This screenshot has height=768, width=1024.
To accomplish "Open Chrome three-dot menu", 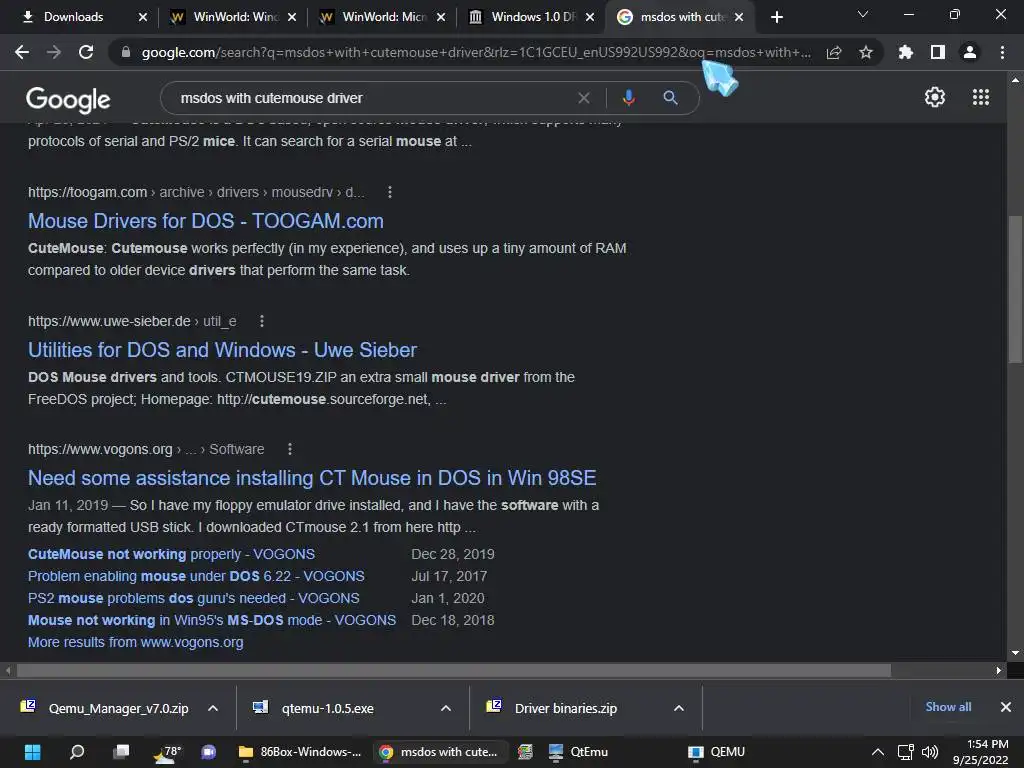I will pyautogui.click(x=1002, y=52).
